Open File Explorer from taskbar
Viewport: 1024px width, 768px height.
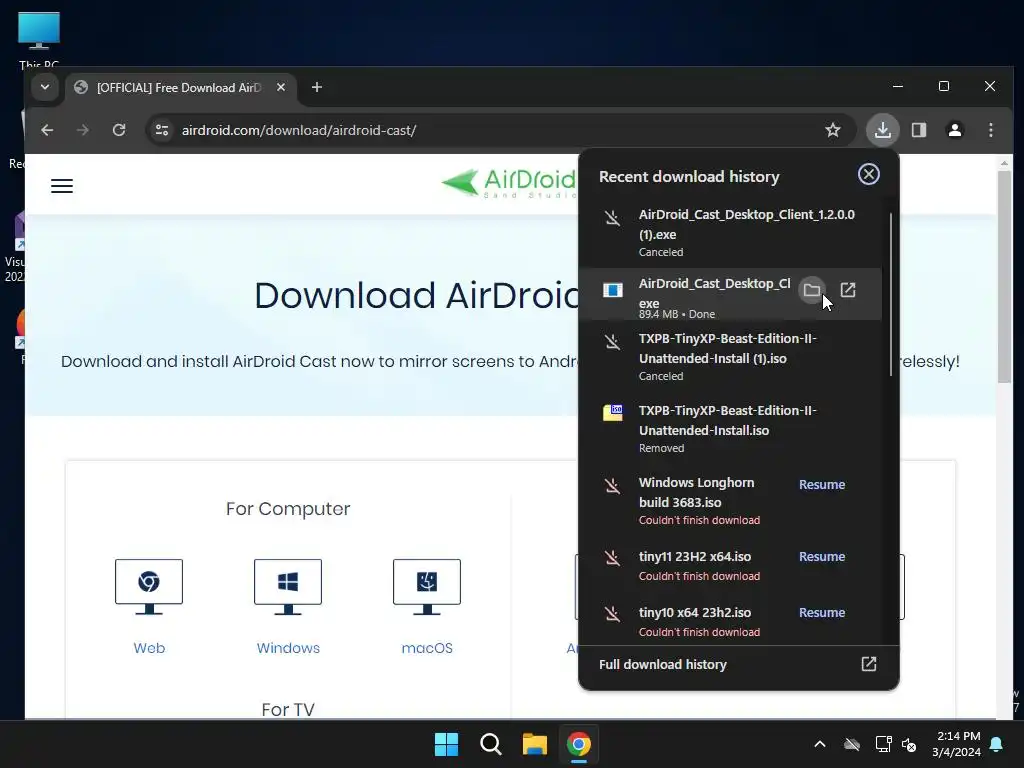click(534, 744)
